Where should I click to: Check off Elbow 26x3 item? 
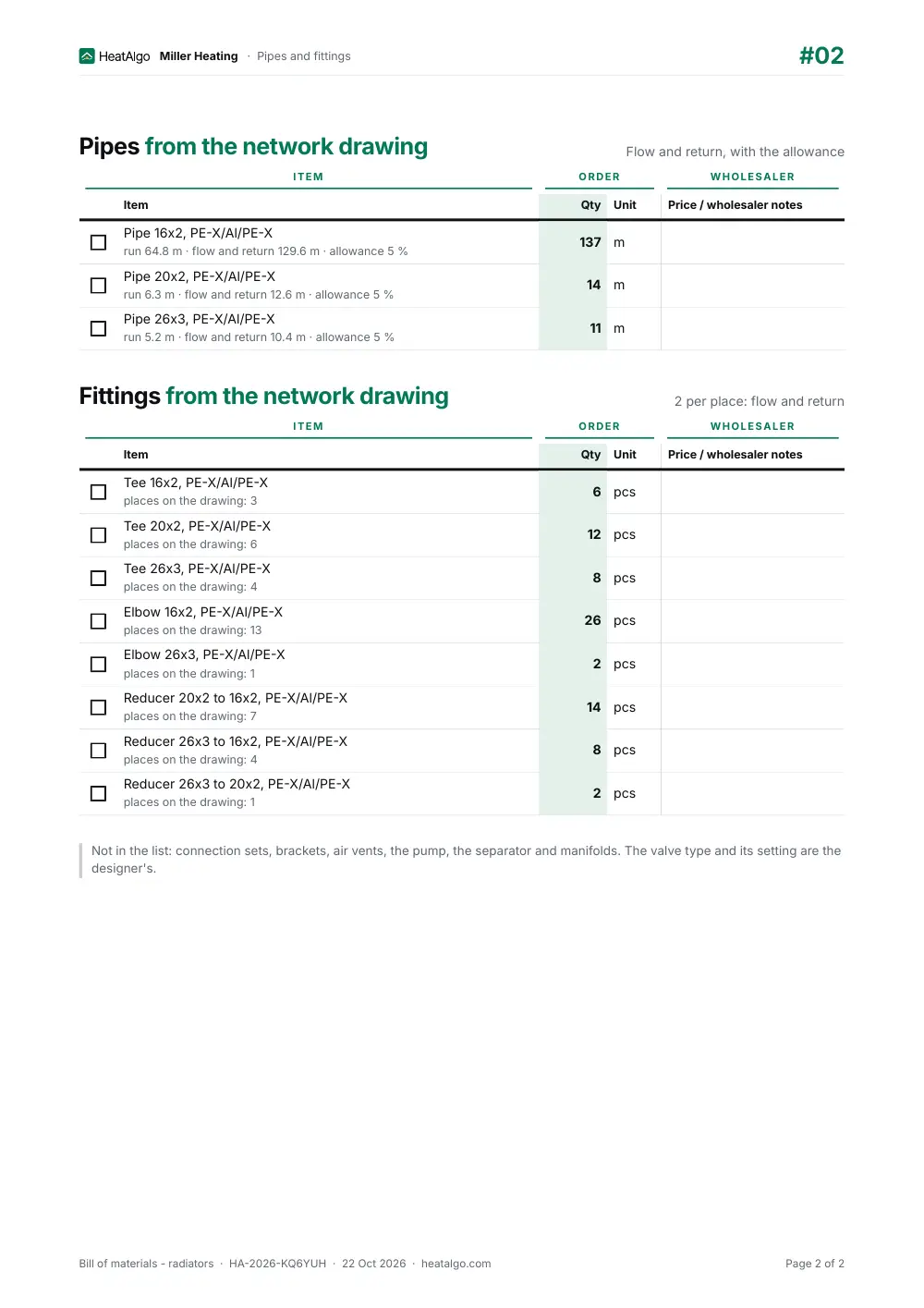(x=98, y=665)
